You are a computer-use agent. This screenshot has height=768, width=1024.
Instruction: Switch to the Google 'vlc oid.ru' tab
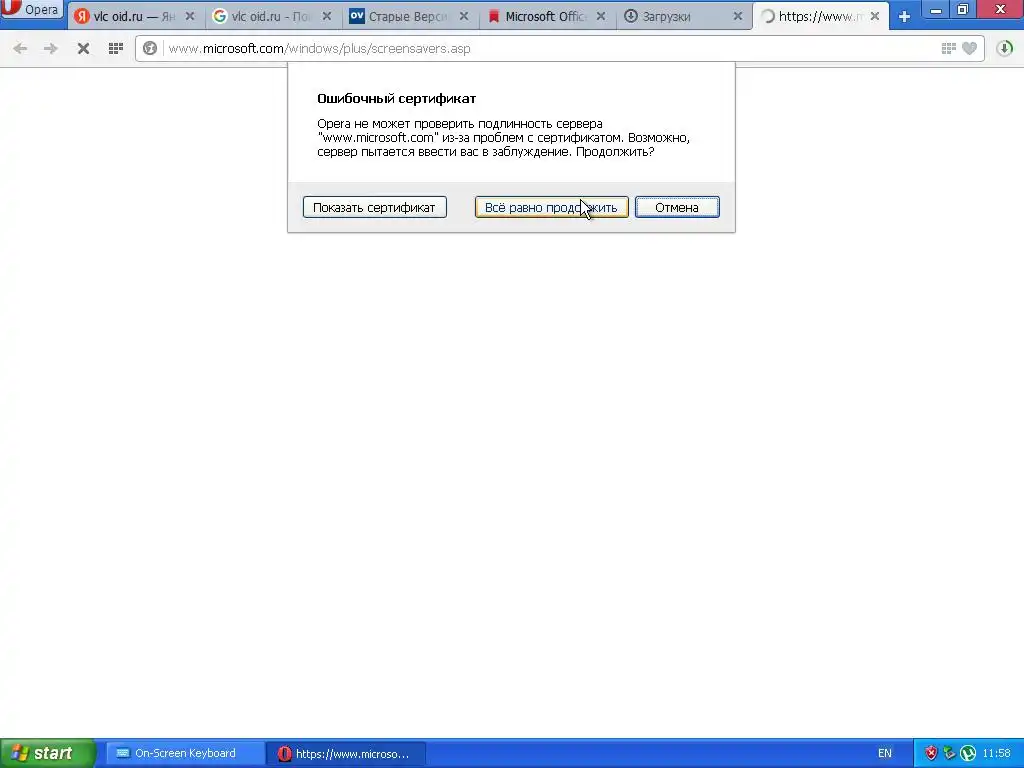[273, 16]
